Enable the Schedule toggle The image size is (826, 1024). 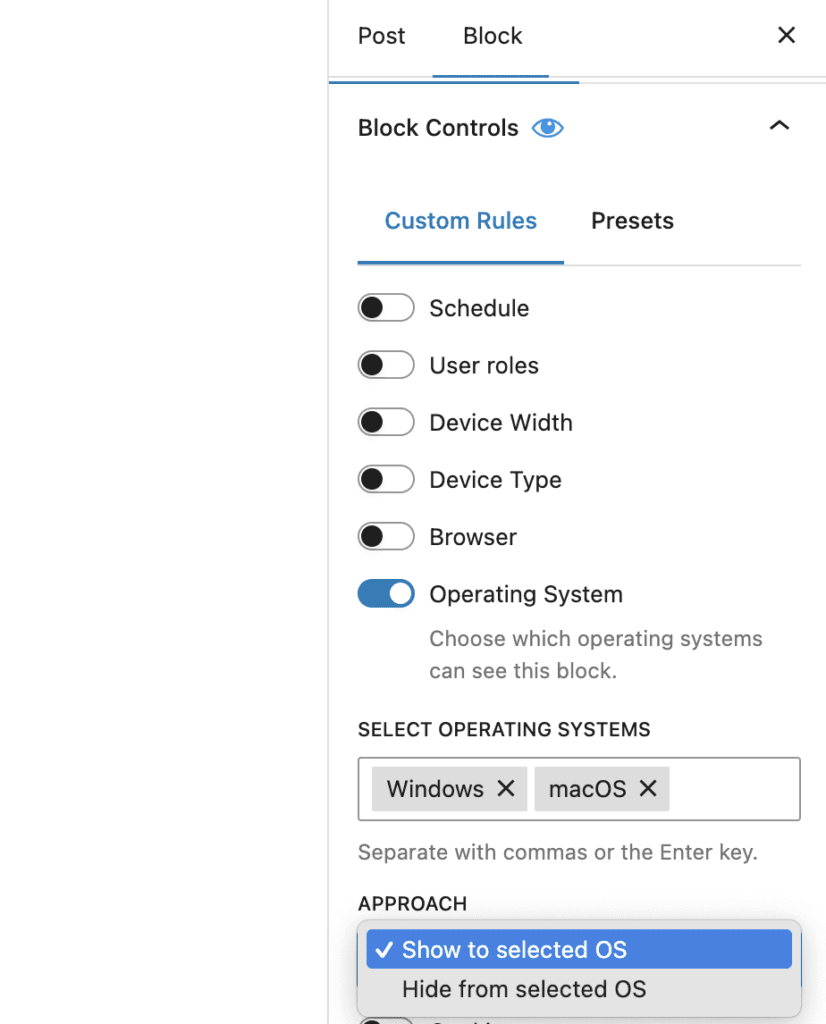(x=386, y=307)
